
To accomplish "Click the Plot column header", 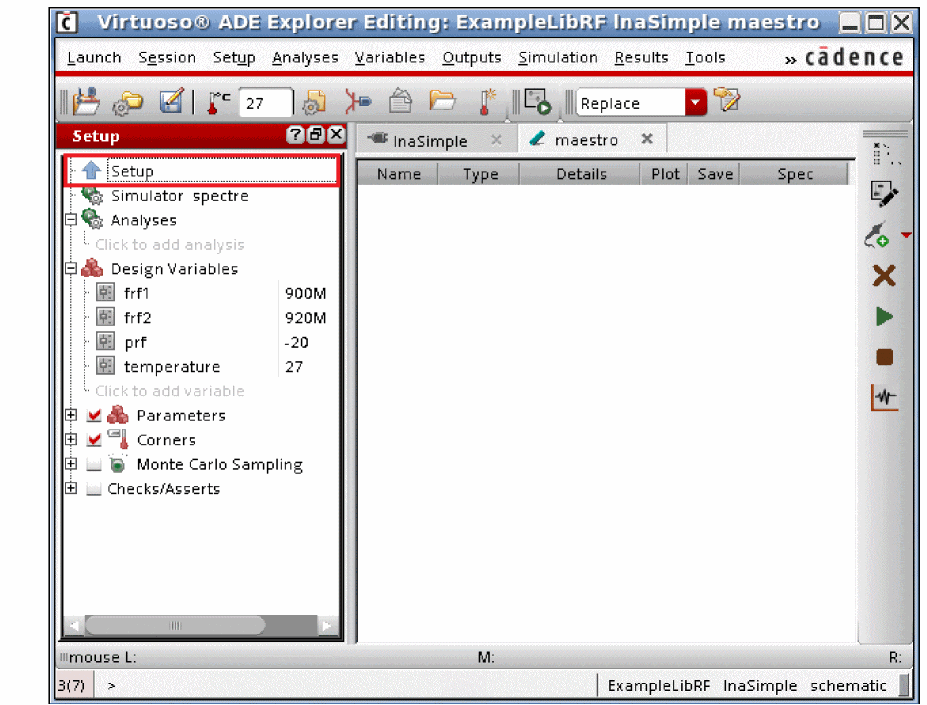I will tap(665, 174).
